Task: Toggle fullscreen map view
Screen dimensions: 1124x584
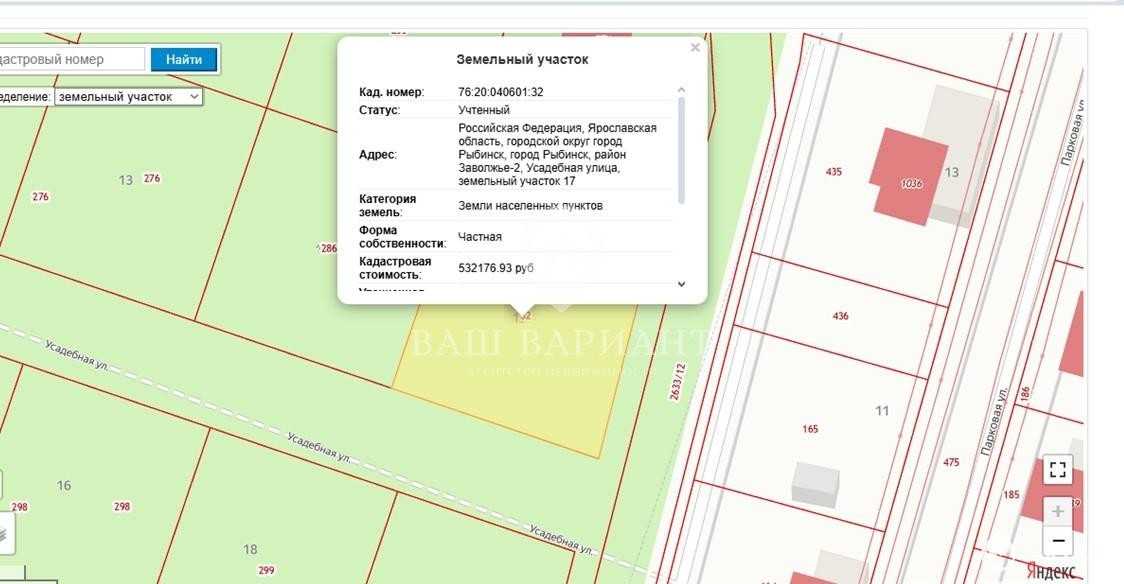Action: pyautogui.click(x=1058, y=470)
